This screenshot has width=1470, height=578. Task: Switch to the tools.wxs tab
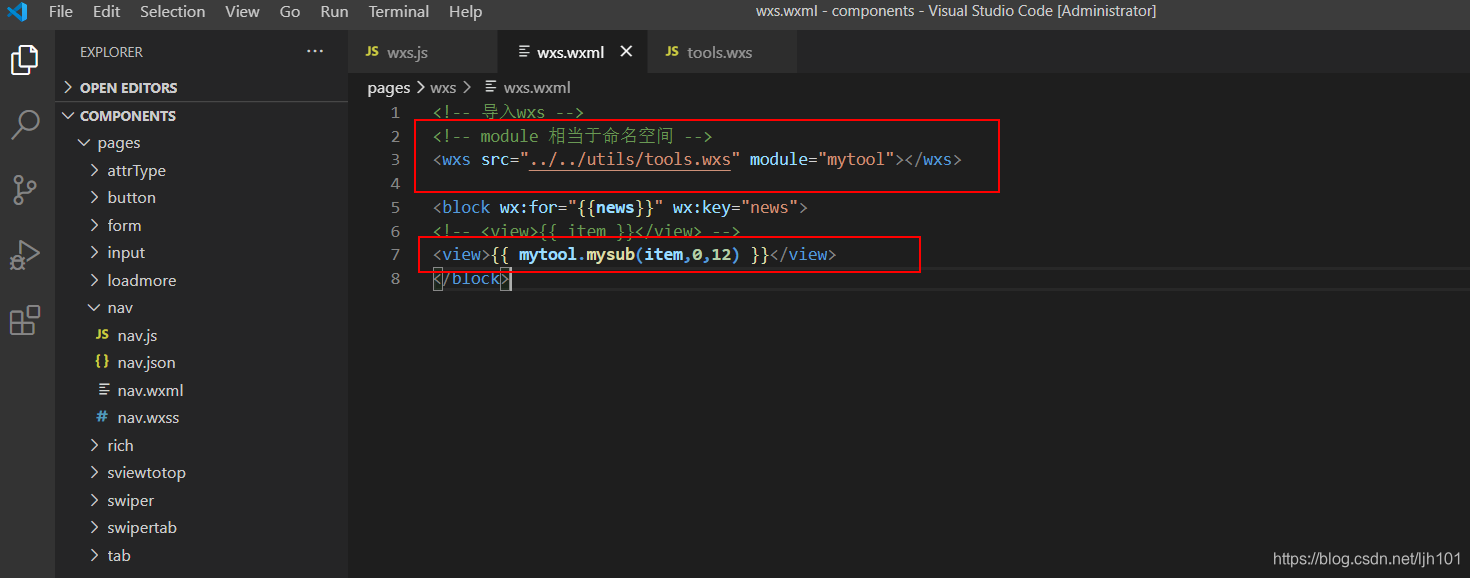click(x=722, y=52)
